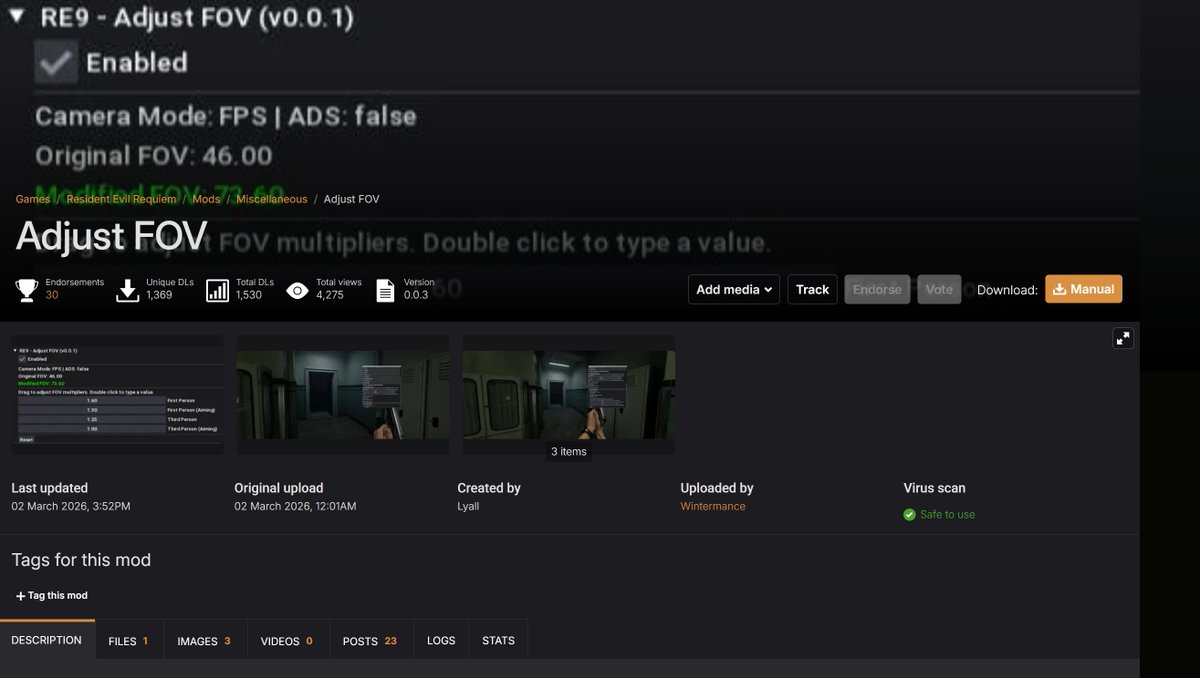Viewport: 1200px width, 678px height.
Task: Click the Manual download button
Action: (1084, 289)
